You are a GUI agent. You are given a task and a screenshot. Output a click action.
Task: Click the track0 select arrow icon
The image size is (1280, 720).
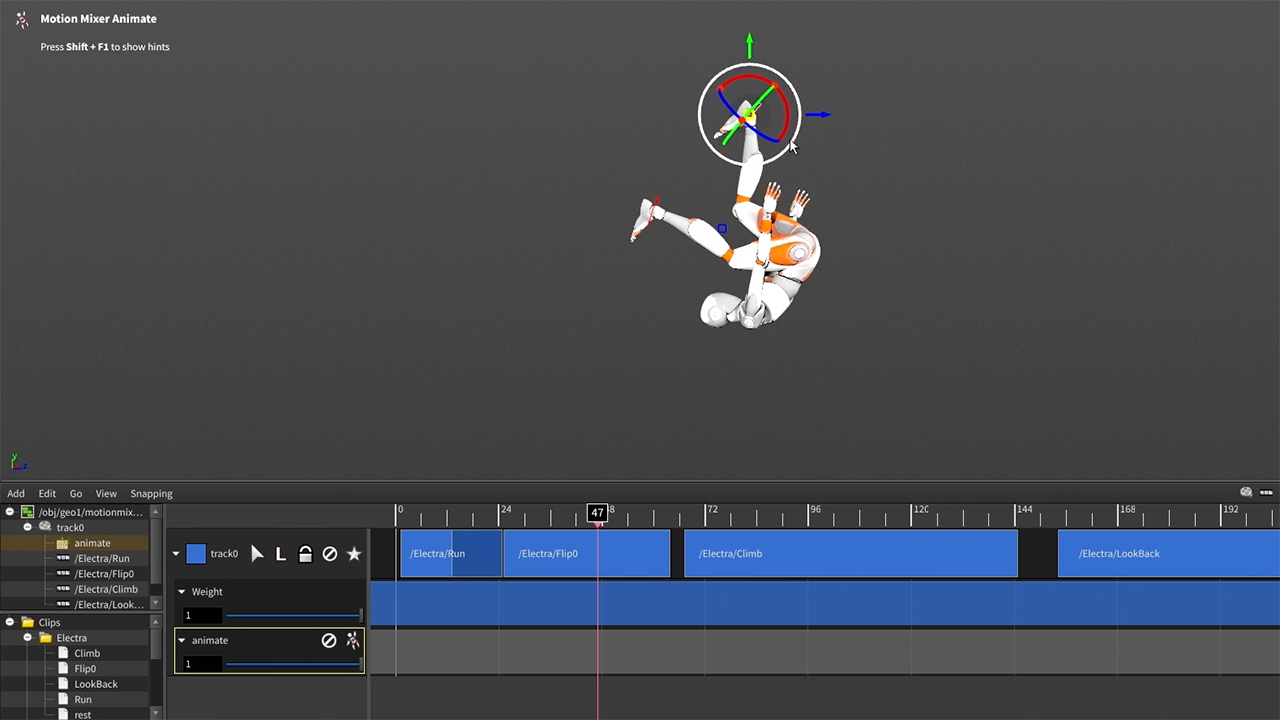tap(257, 554)
